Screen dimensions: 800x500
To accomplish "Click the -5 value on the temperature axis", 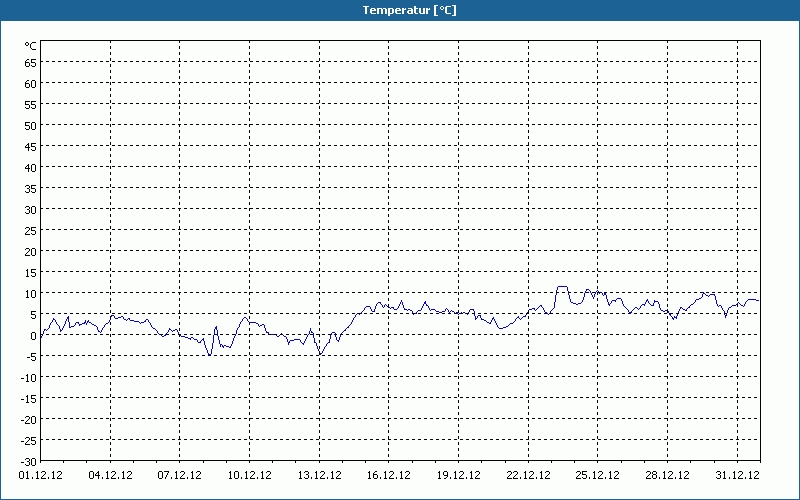I will coord(30,357).
